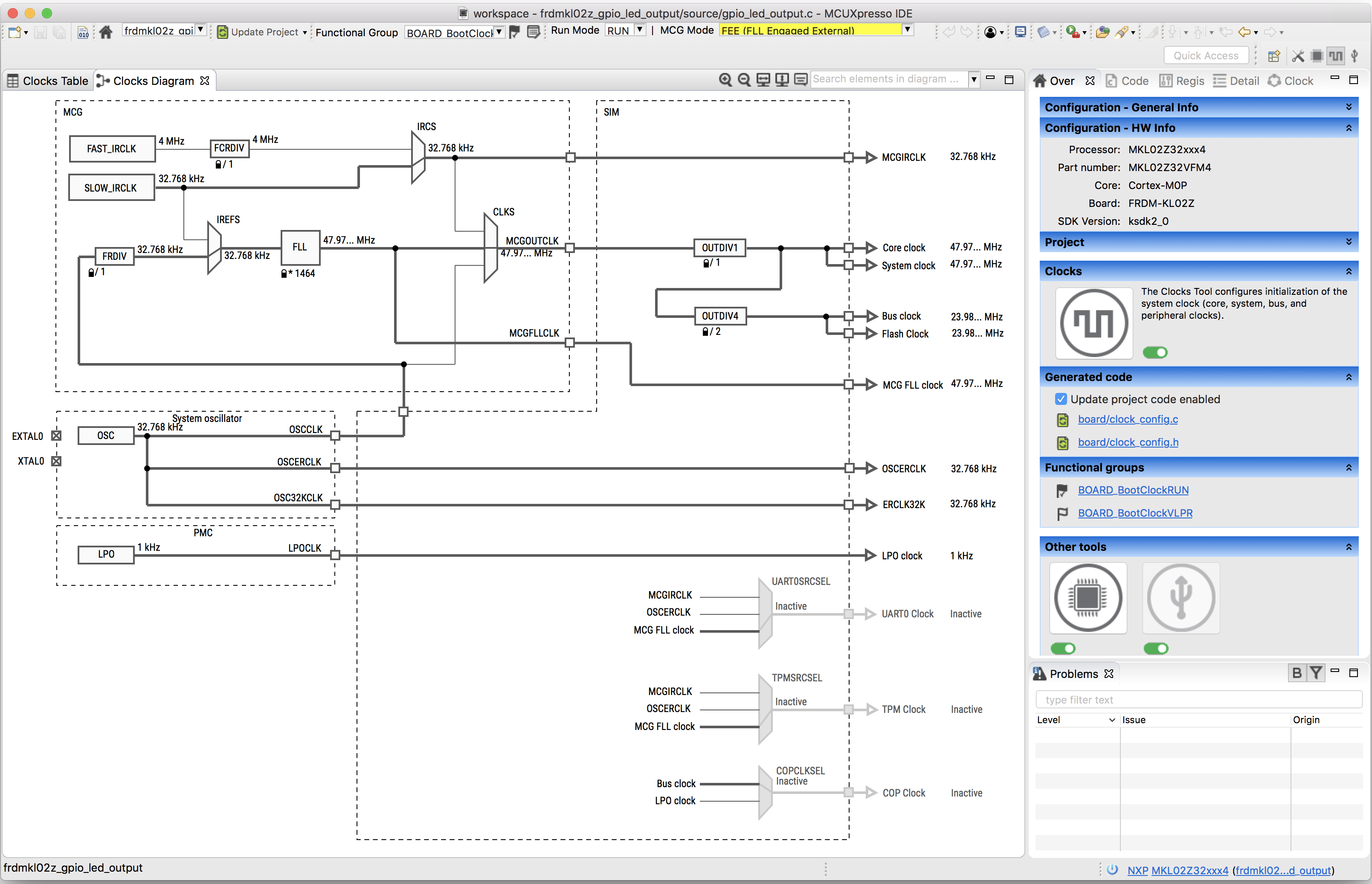The image size is (1372, 884).
Task: Toggle lock on FCRDIV divider
Action: pos(219,165)
